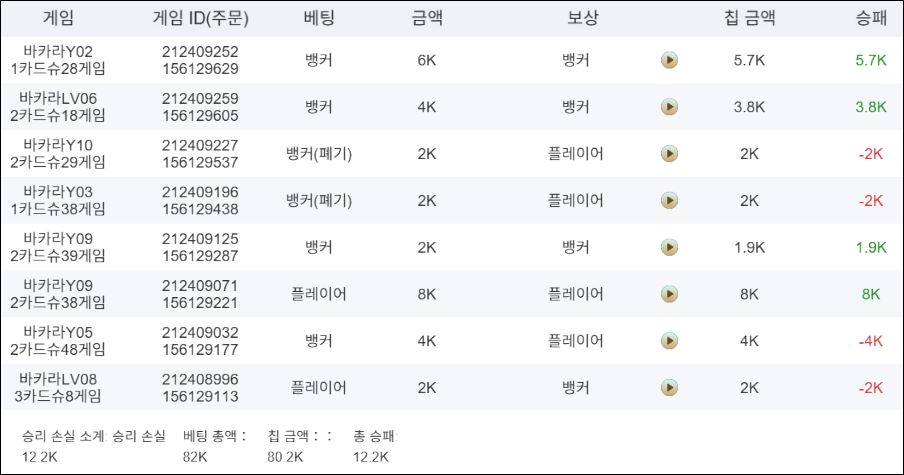
Task: Play replay for 바카라LV06 2카드슈18게임 row
Action: coord(669,107)
